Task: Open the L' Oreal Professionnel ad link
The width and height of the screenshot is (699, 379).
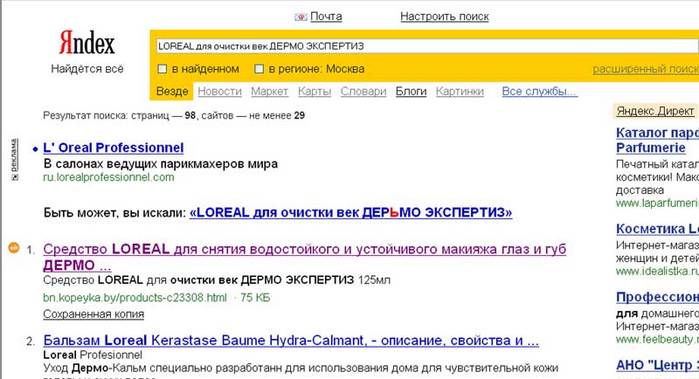Action: point(113,148)
